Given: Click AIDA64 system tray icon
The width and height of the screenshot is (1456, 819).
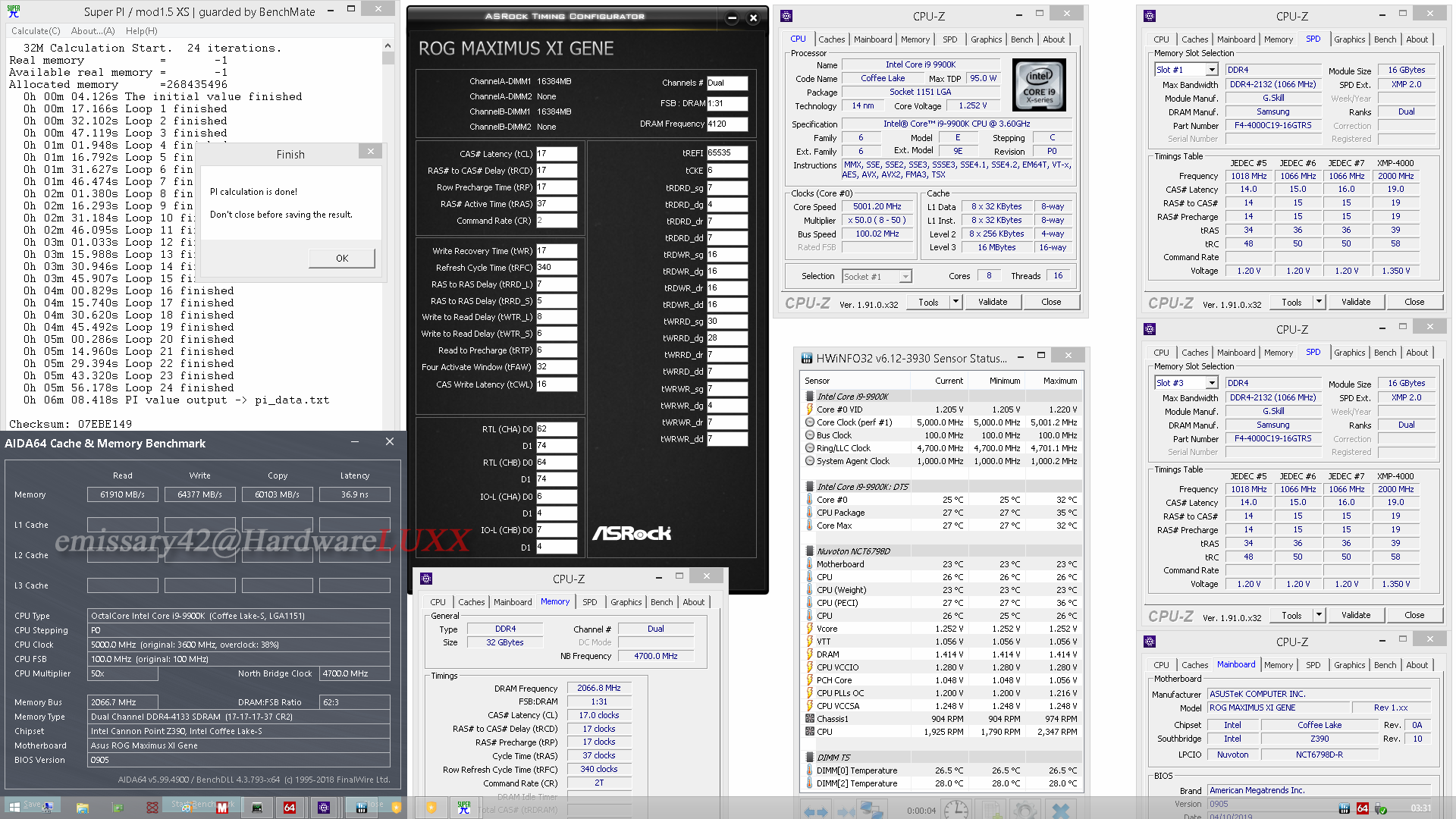Looking at the screenshot, I should (x=1363, y=808).
